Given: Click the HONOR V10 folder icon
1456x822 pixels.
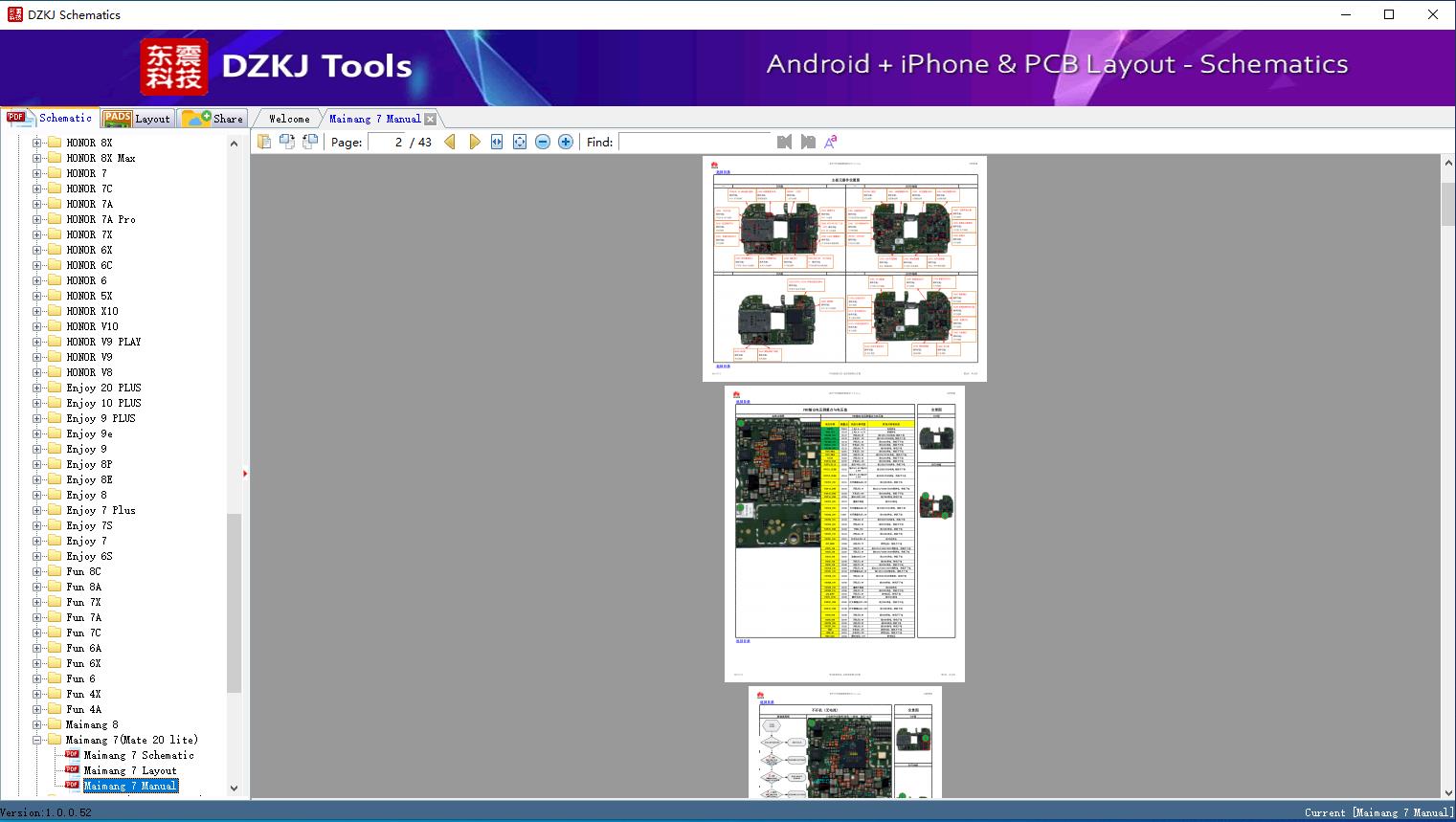Looking at the screenshot, I should [55, 326].
